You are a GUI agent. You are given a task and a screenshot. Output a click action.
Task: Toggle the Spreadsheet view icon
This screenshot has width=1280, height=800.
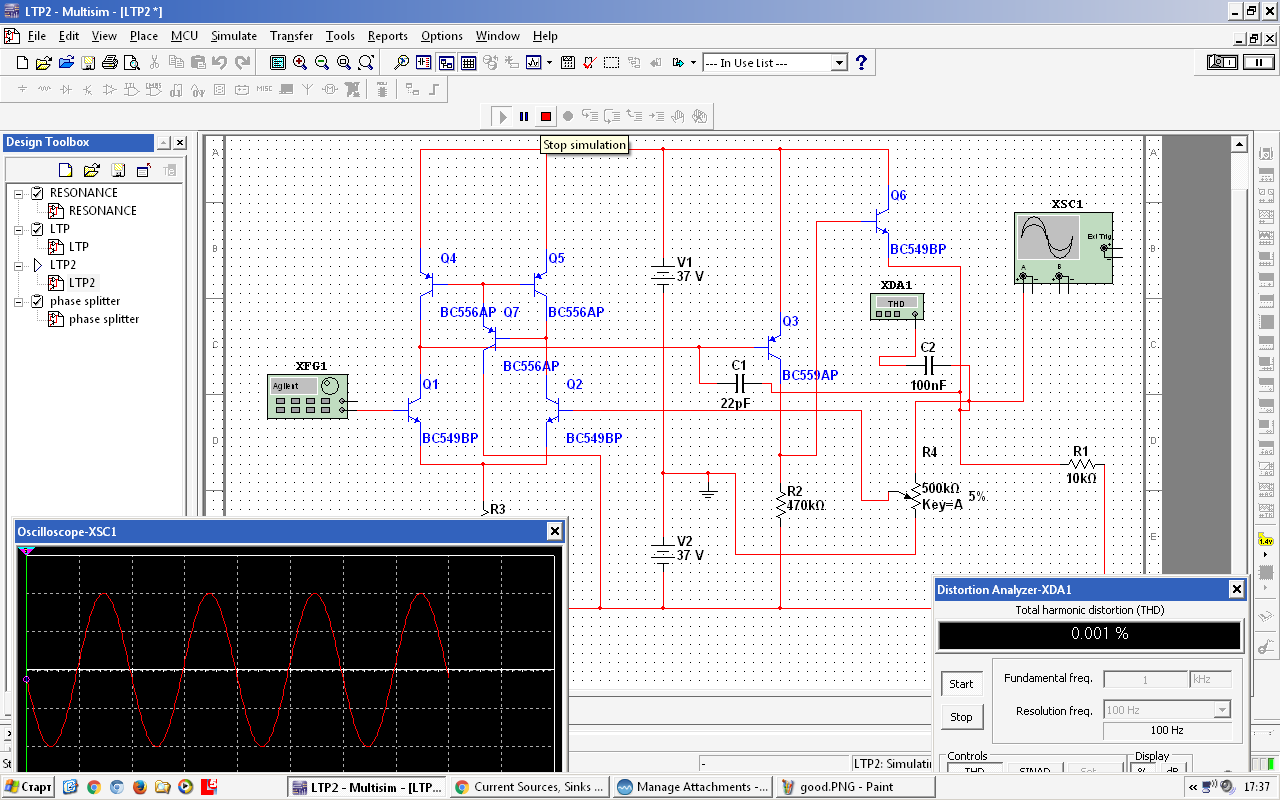[468, 62]
